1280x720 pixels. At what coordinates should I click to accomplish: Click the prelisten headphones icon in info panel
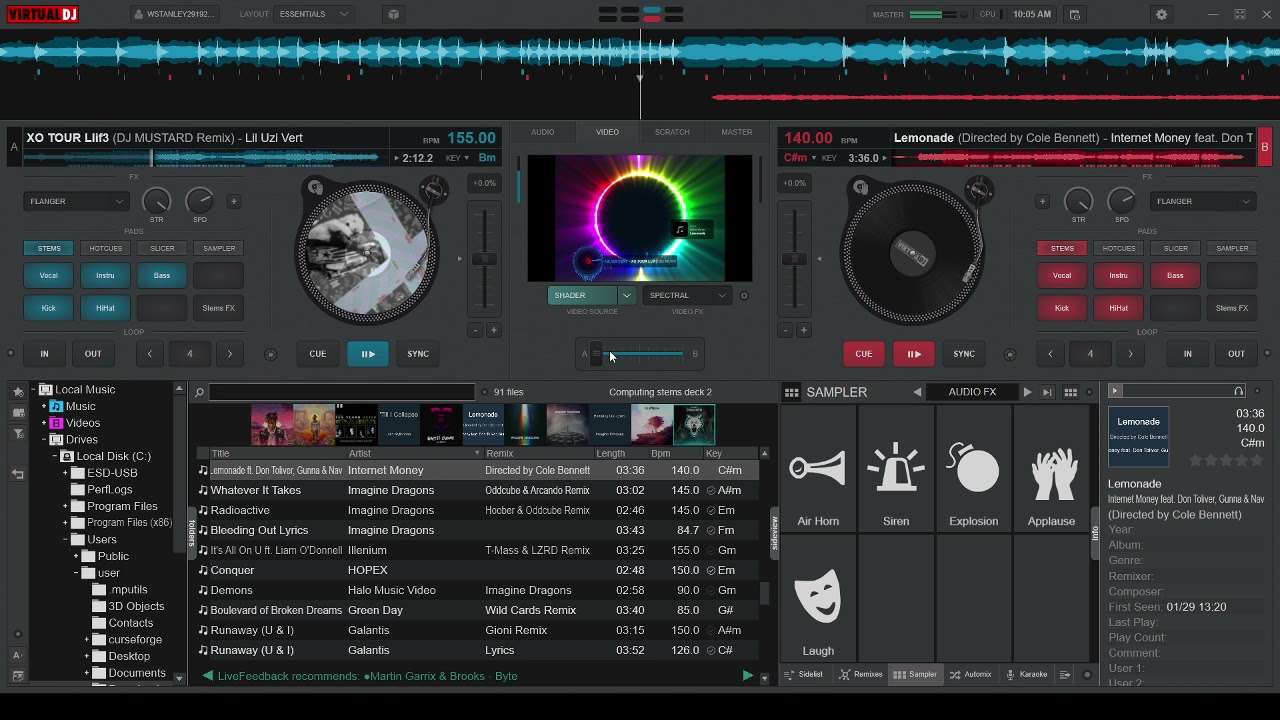(1239, 391)
